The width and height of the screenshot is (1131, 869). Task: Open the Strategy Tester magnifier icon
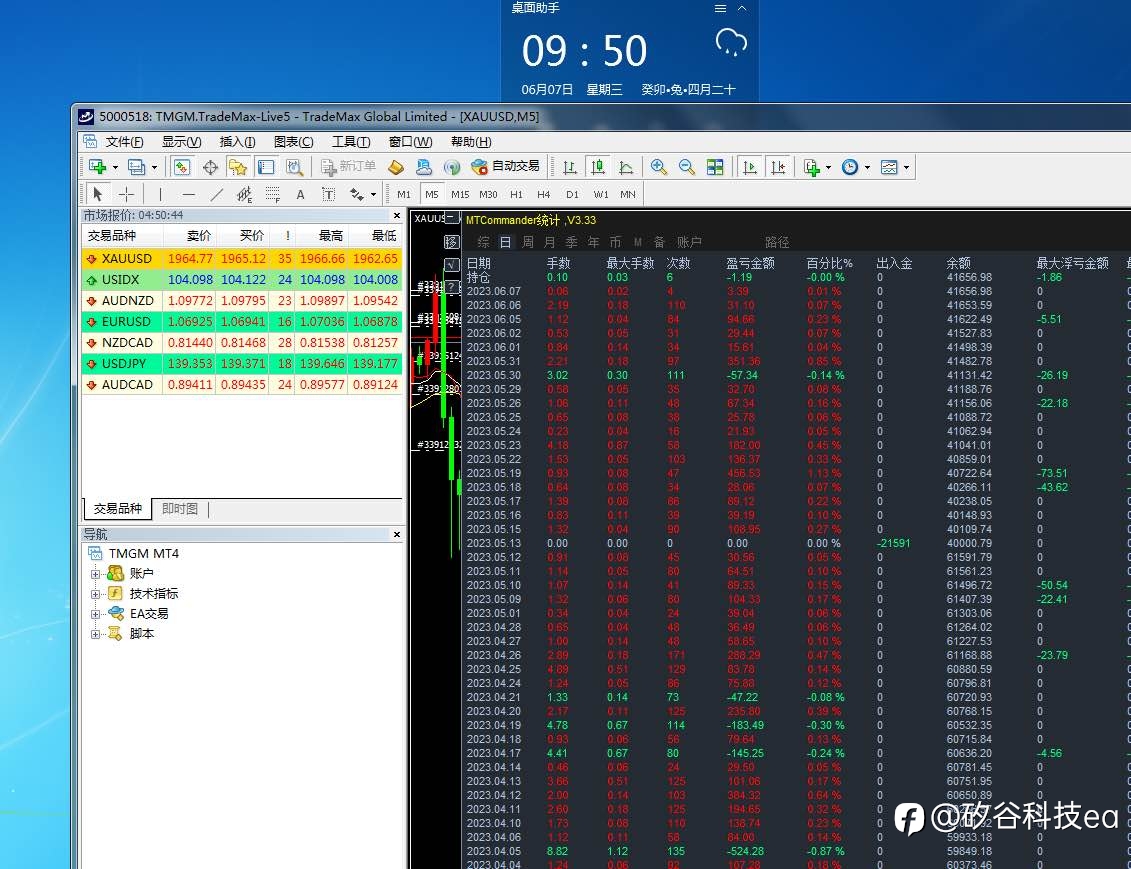294,167
